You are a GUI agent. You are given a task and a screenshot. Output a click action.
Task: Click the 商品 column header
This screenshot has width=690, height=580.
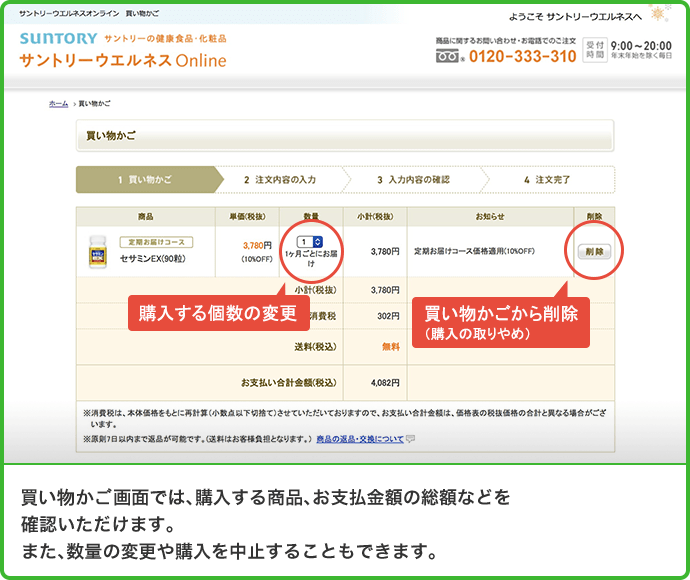click(146, 217)
